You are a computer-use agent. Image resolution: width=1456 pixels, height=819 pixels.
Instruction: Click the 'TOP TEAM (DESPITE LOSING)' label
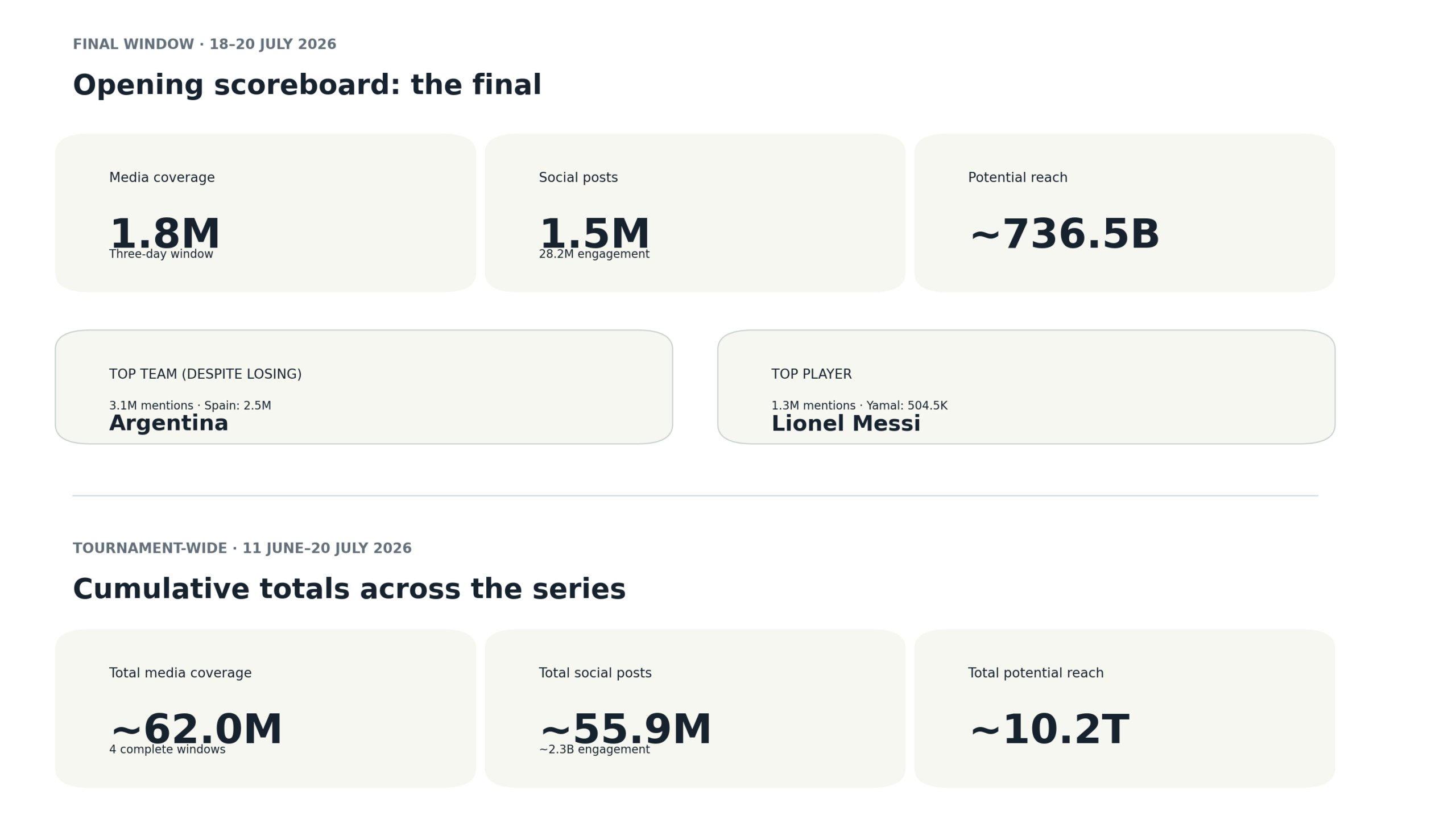[x=205, y=374]
